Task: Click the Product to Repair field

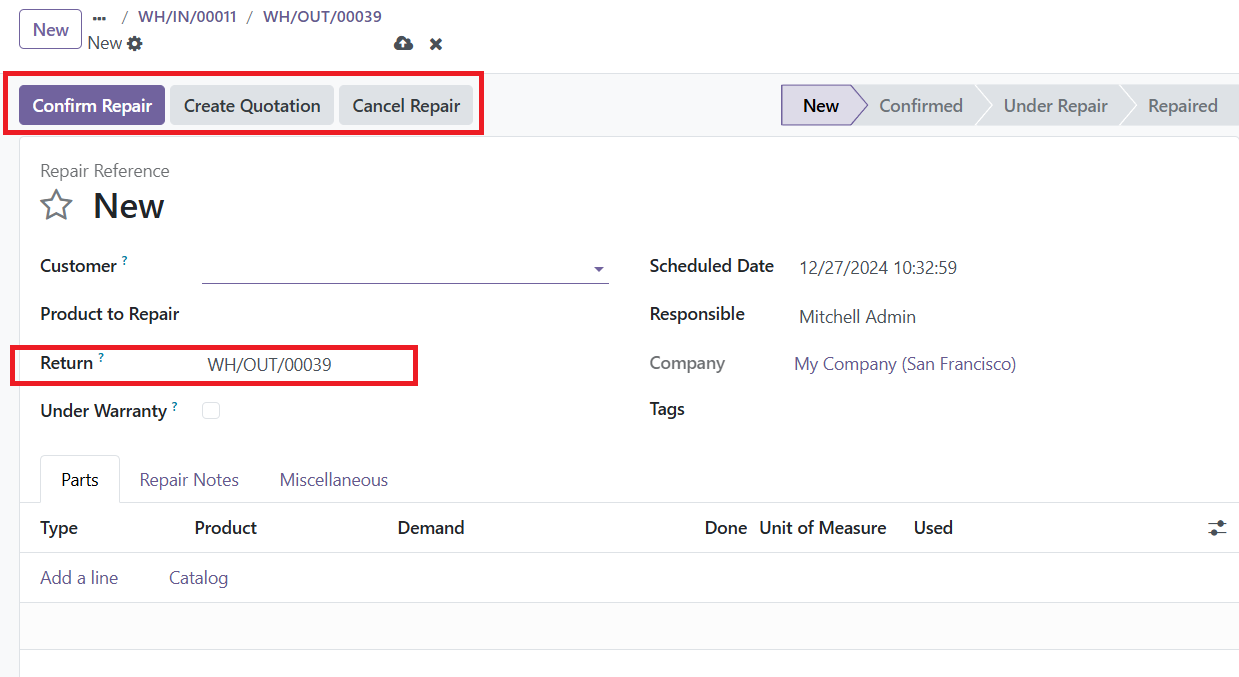Action: 405,314
